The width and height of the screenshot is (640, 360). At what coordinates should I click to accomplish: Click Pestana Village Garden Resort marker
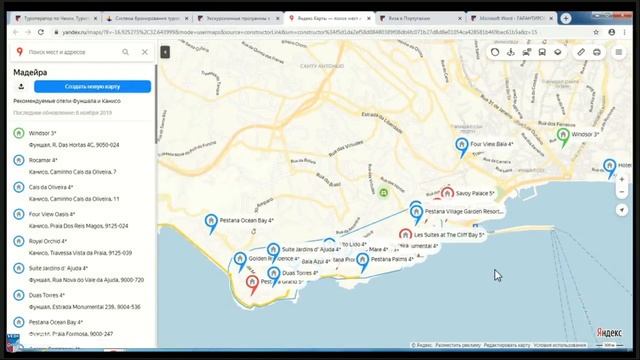(416, 214)
